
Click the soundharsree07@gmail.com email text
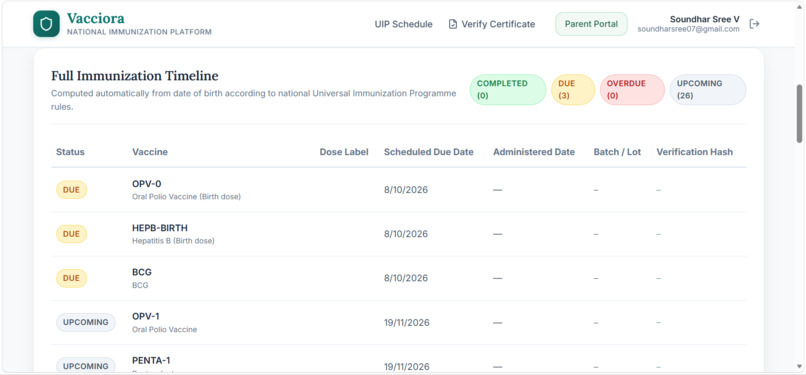click(x=688, y=29)
